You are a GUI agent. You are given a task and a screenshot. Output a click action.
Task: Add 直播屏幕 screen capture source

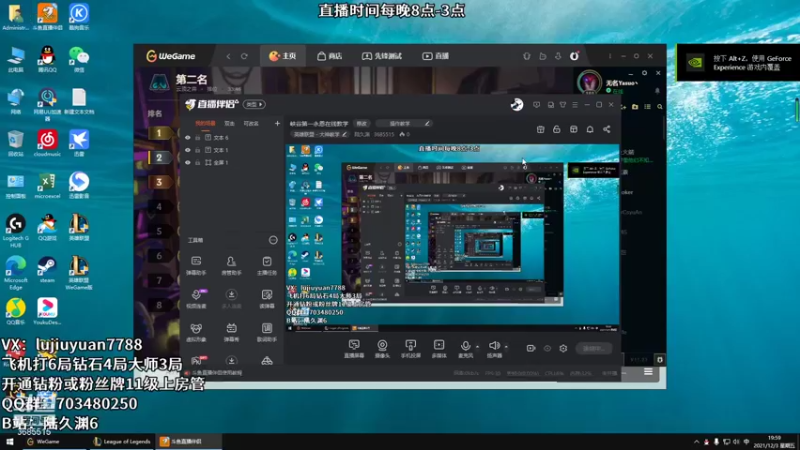[x=354, y=349]
